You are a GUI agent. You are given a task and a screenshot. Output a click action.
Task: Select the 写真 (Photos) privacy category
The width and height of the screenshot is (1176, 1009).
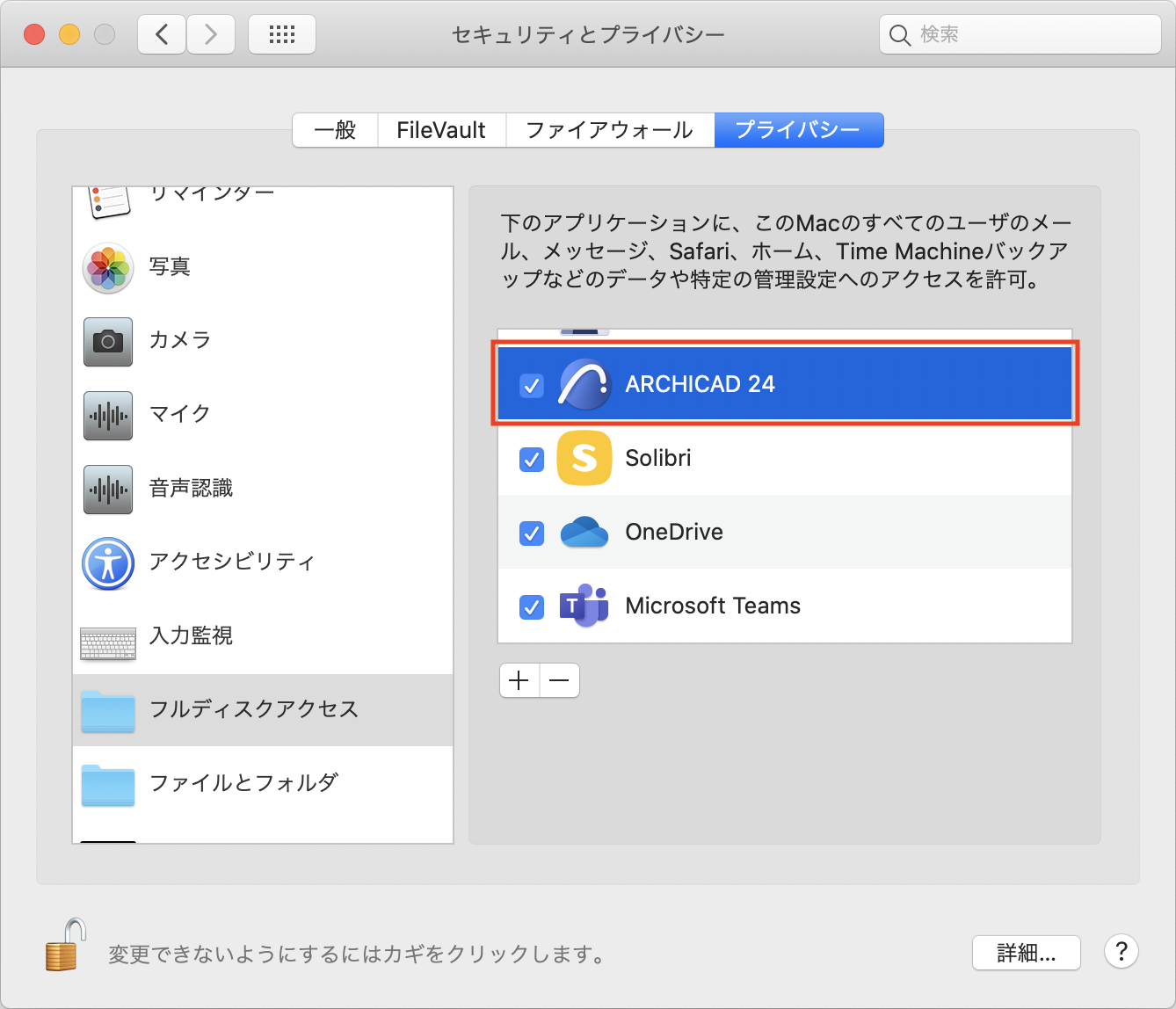pos(107,268)
